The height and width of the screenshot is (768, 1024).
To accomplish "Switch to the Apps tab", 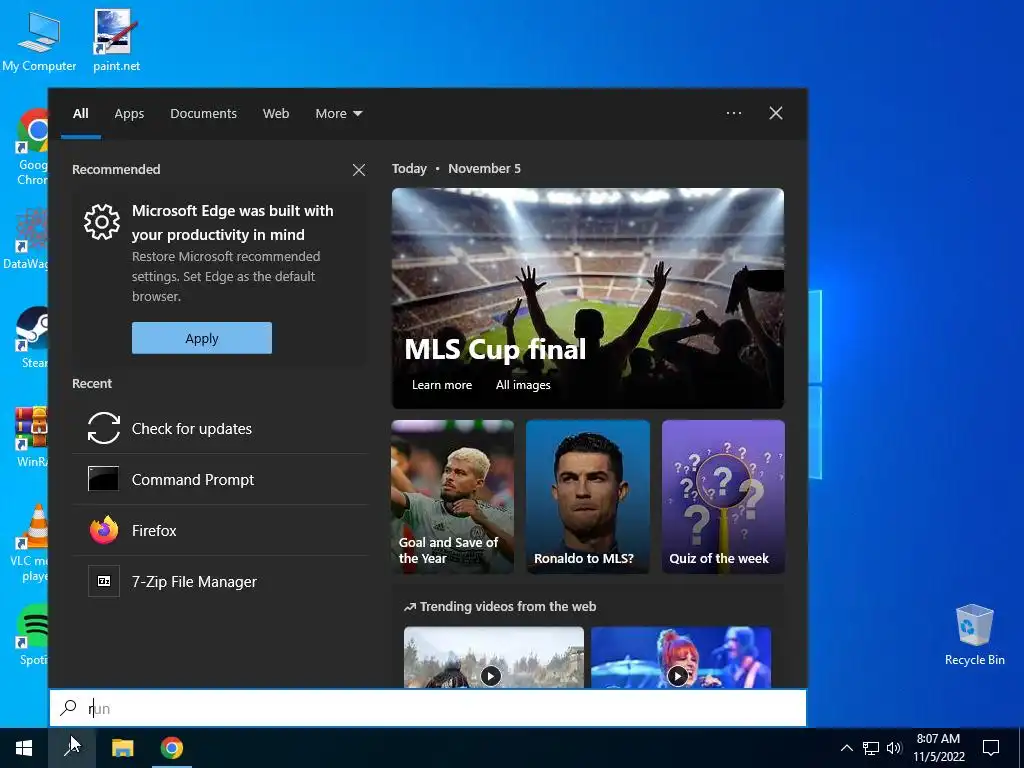I will click(x=129, y=114).
